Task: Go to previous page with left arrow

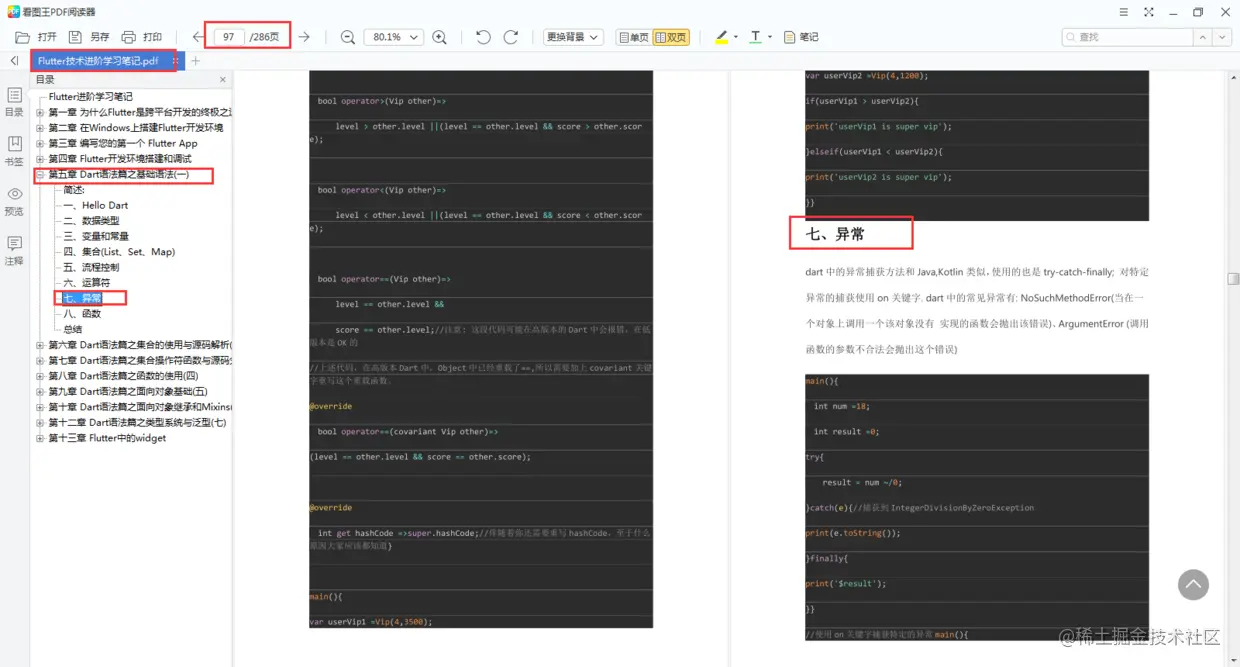Action: (198, 37)
